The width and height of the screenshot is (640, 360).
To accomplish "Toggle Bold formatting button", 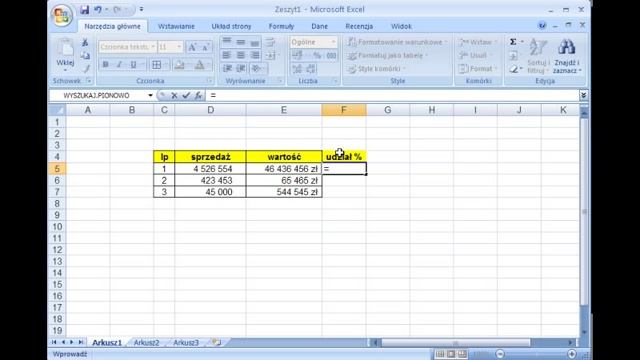I will pos(106,64).
